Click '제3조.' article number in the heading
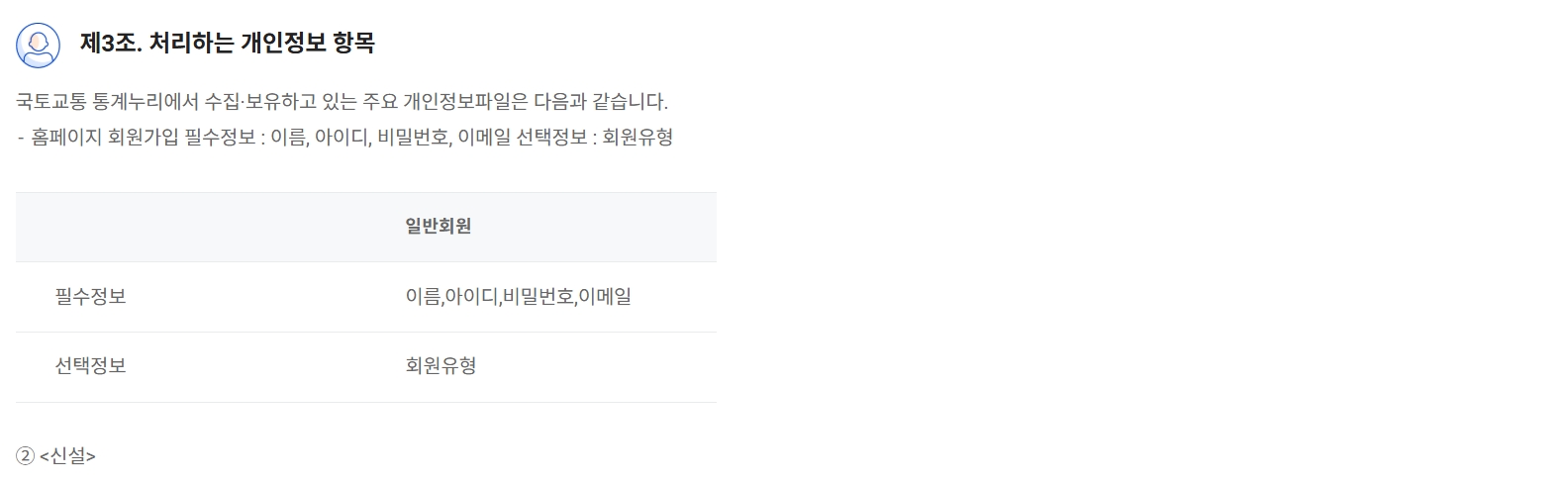The height and width of the screenshot is (483, 1568). 111,43
